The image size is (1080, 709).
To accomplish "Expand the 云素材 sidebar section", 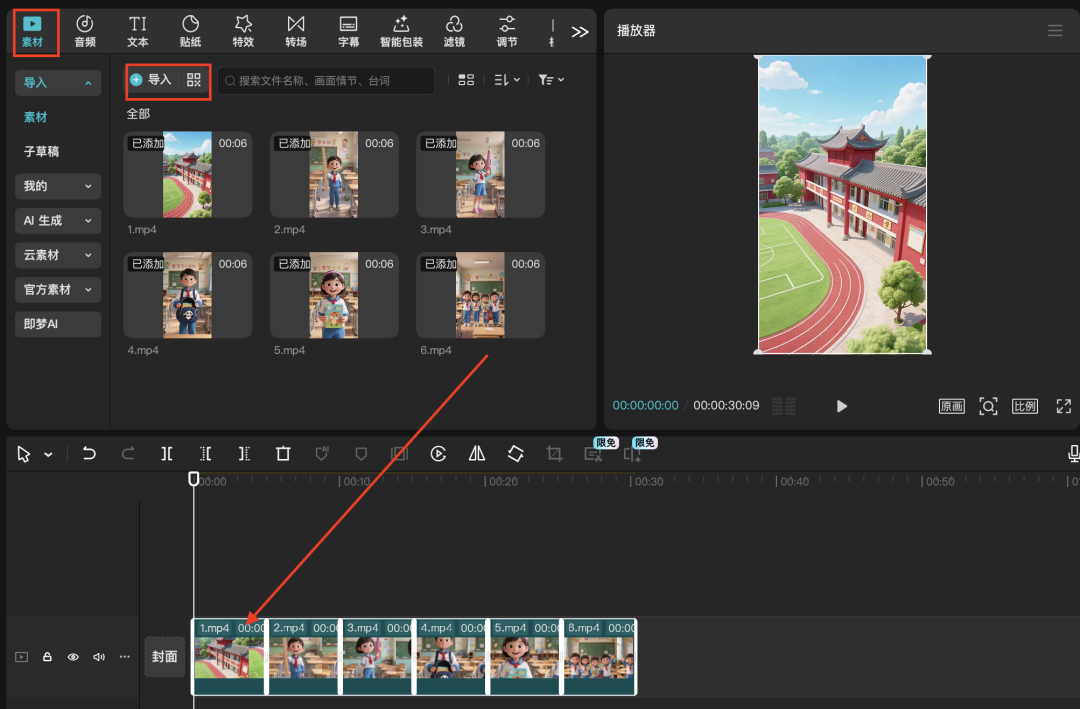I will 58,255.
